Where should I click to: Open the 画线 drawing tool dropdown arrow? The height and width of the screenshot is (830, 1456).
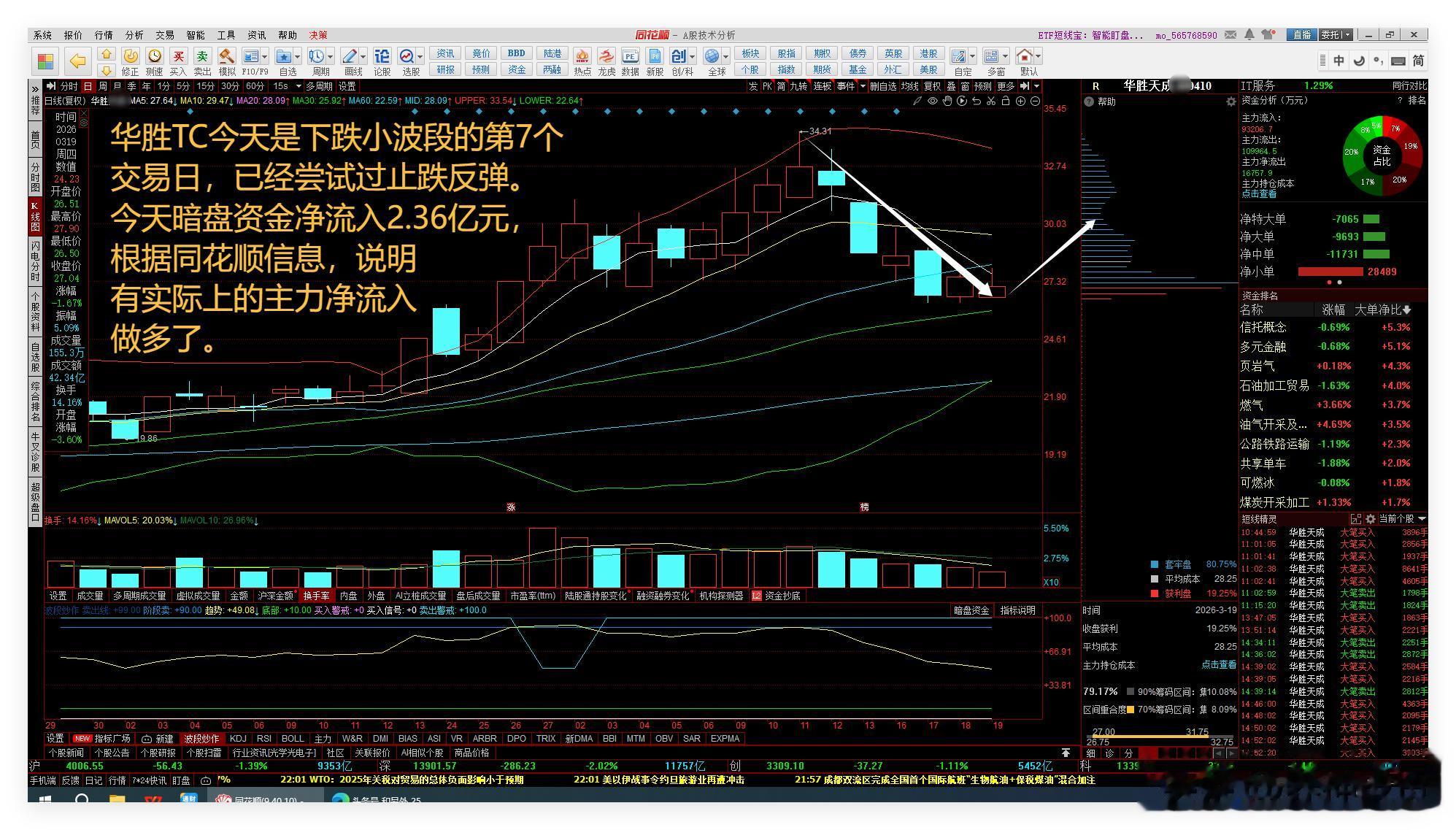[x=363, y=56]
